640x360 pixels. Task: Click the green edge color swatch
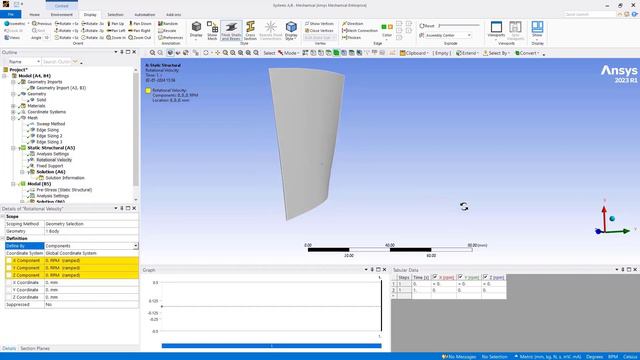point(384,27)
